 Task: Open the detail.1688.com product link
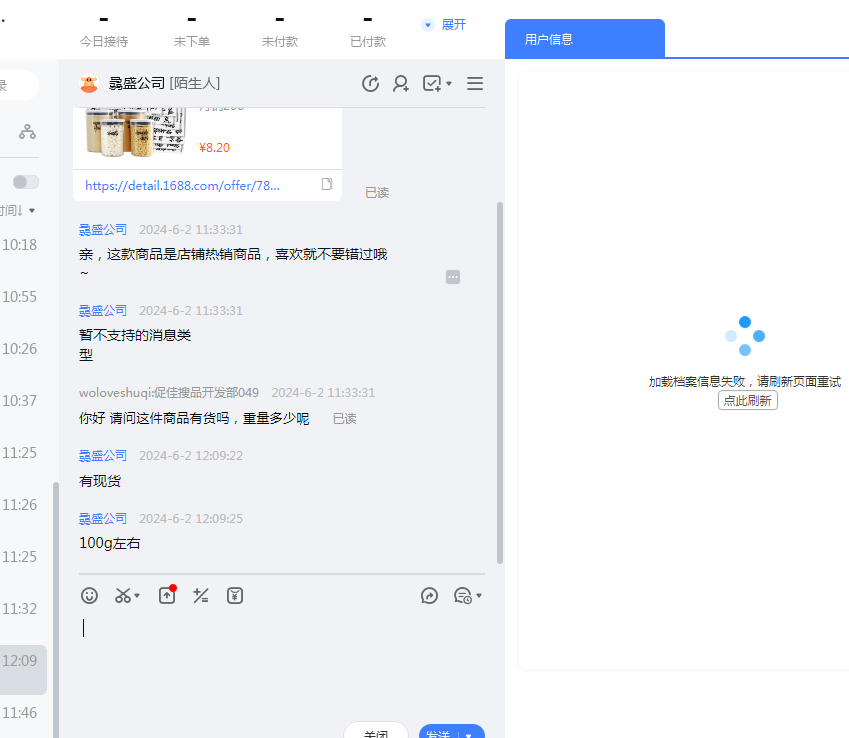(183, 185)
